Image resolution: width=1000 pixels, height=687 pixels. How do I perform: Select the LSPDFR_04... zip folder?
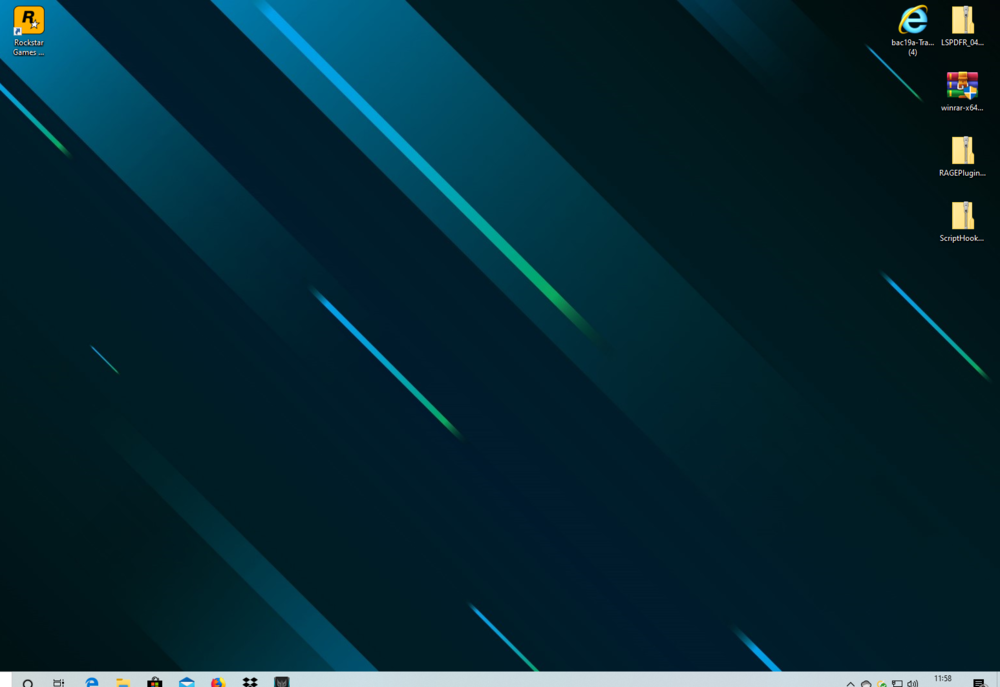point(962,26)
